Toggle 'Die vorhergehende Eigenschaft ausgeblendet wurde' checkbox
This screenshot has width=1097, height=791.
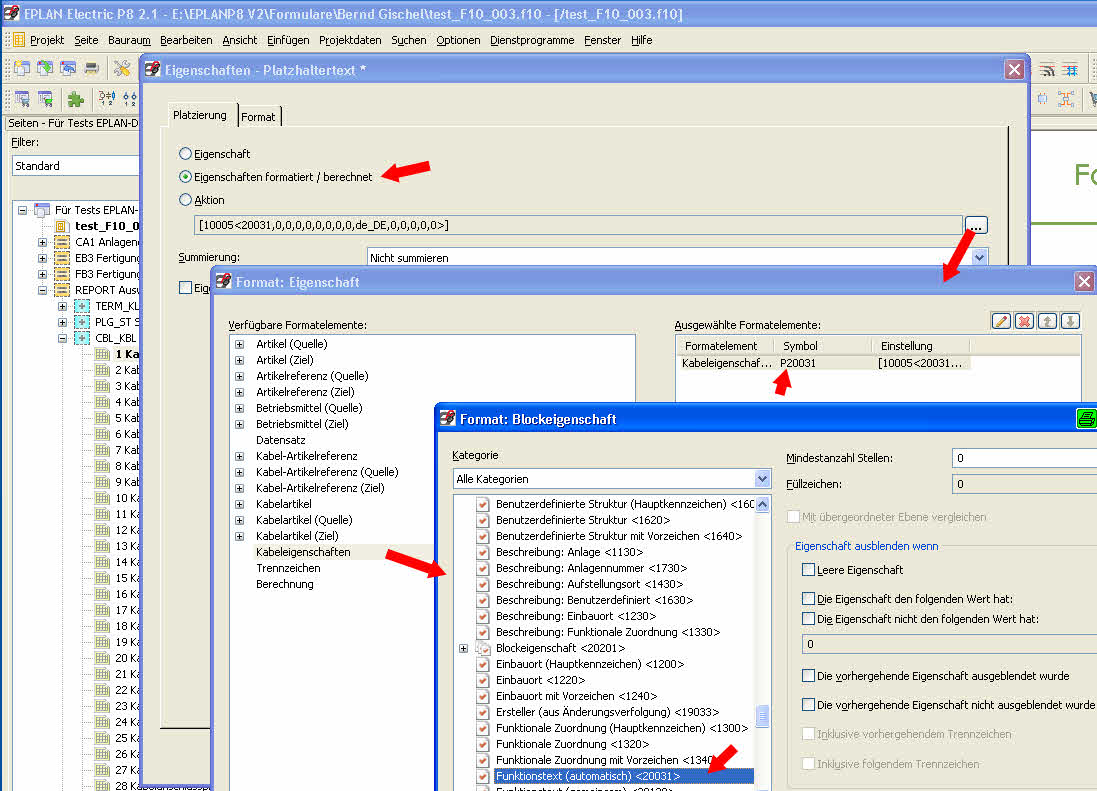809,676
